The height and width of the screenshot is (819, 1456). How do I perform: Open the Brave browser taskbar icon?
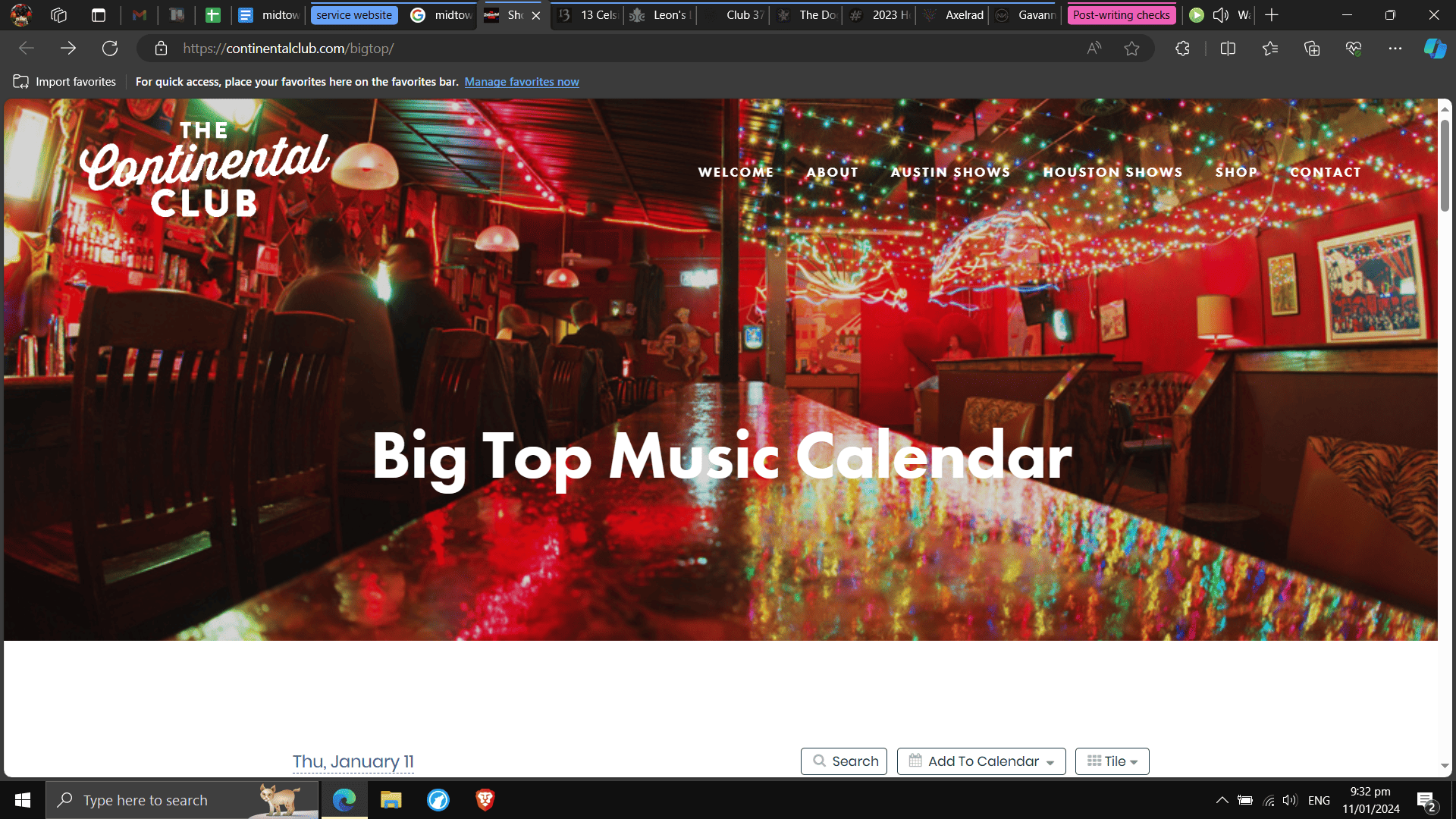pos(485,800)
